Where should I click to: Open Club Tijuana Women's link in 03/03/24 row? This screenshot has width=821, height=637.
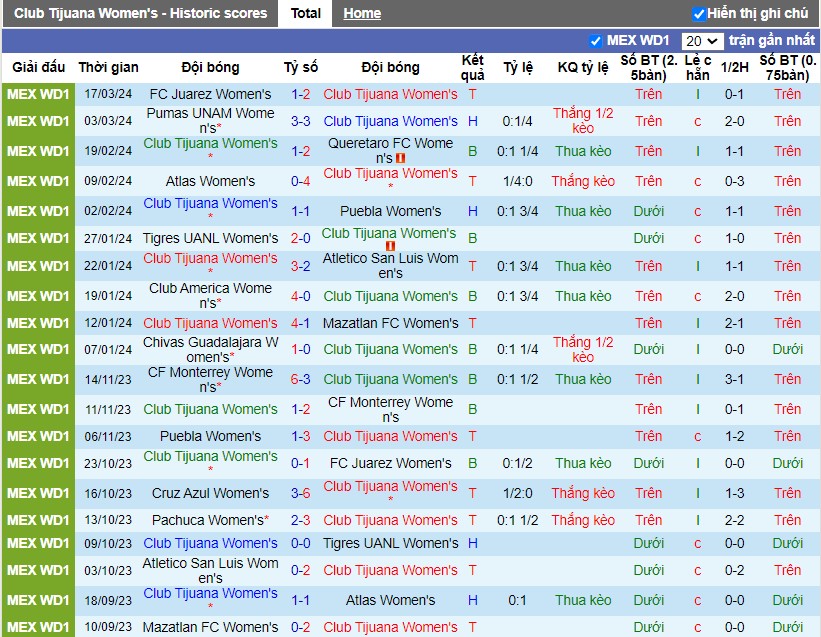point(391,121)
